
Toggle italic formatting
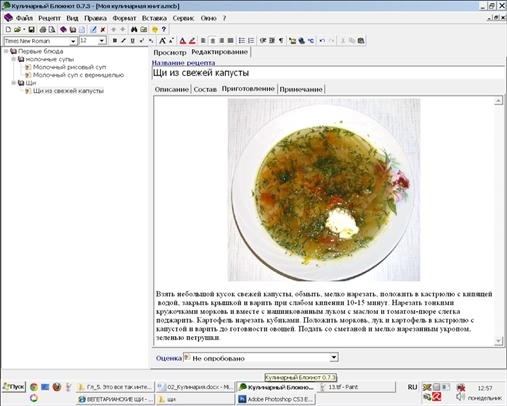tap(123, 41)
